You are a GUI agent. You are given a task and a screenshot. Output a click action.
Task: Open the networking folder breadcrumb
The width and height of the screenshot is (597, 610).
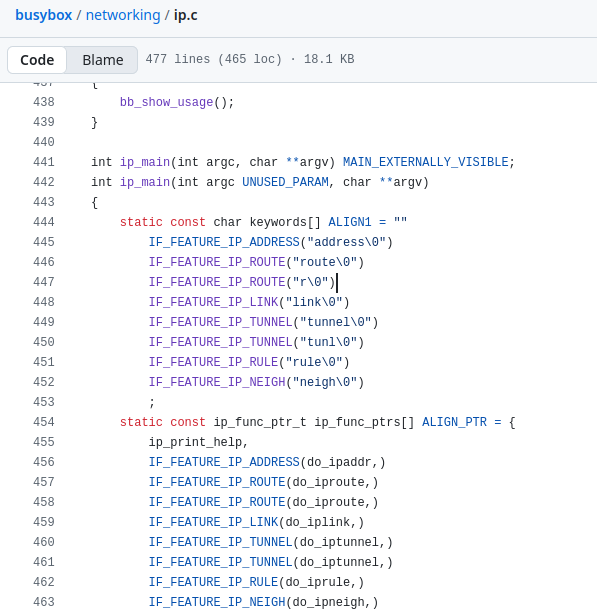point(123,15)
